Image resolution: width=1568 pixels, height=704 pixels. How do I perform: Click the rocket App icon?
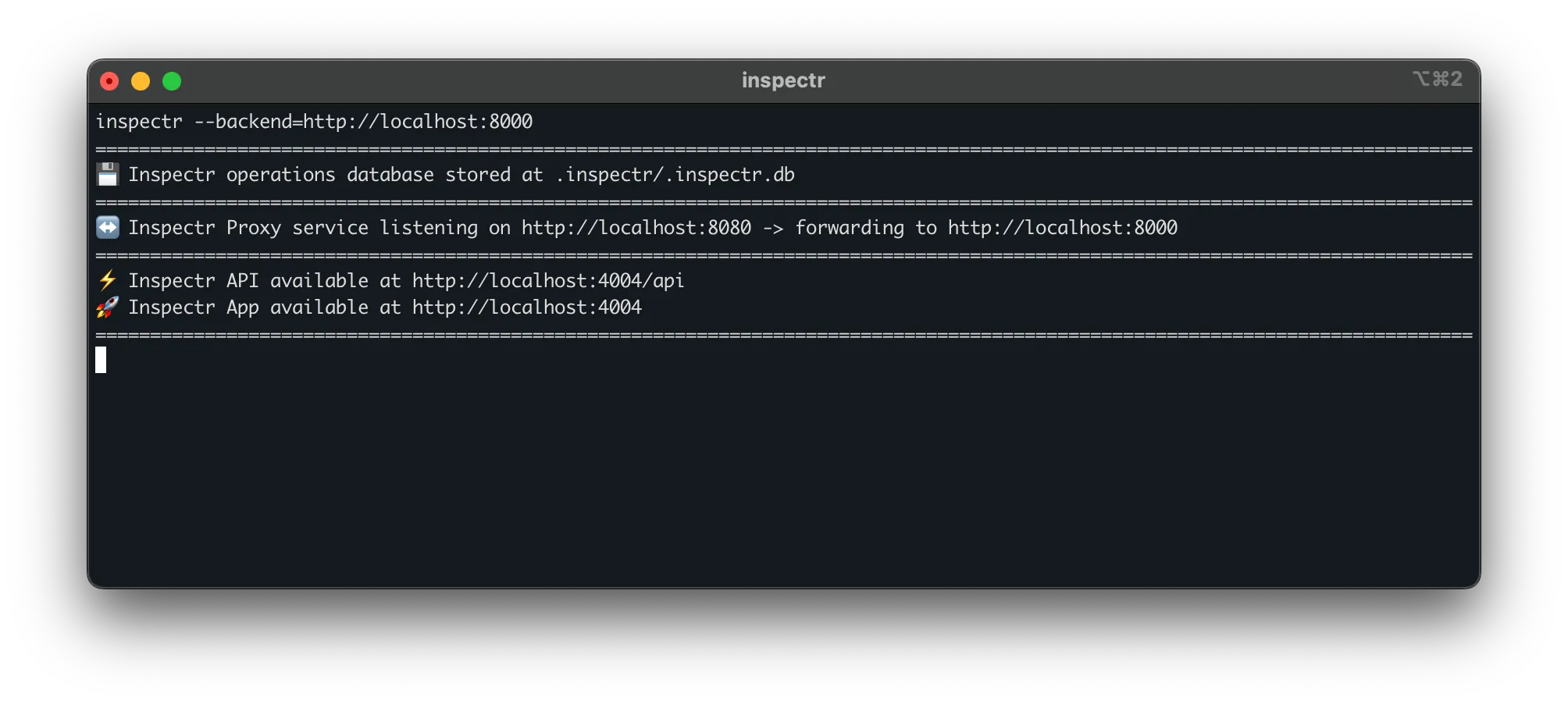click(108, 307)
